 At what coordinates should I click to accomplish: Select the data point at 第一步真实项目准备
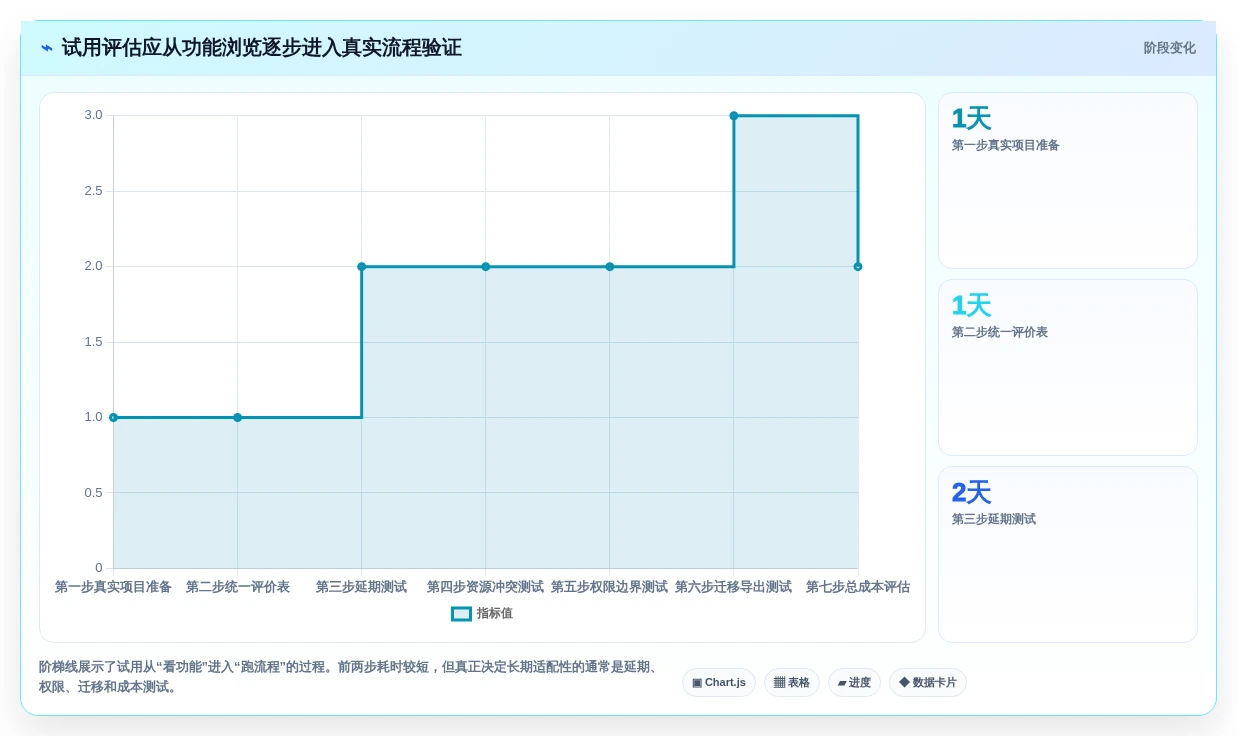(113, 417)
